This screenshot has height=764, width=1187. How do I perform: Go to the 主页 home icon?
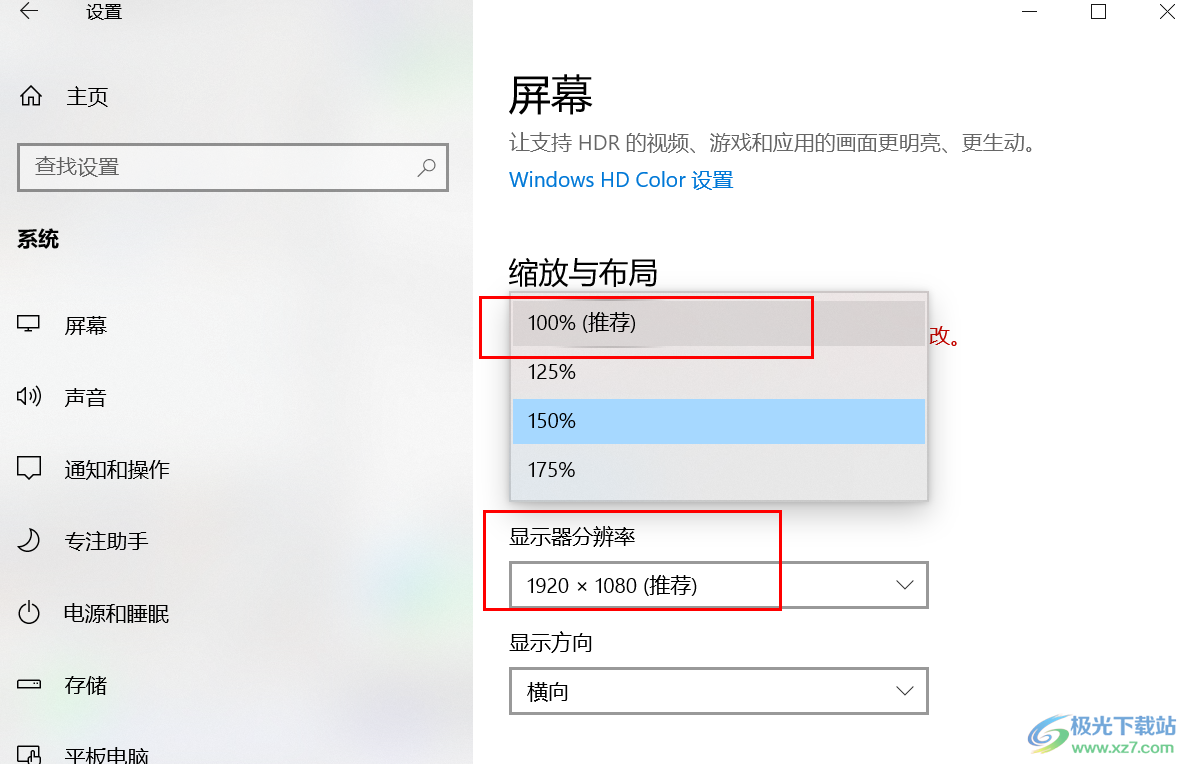31,97
